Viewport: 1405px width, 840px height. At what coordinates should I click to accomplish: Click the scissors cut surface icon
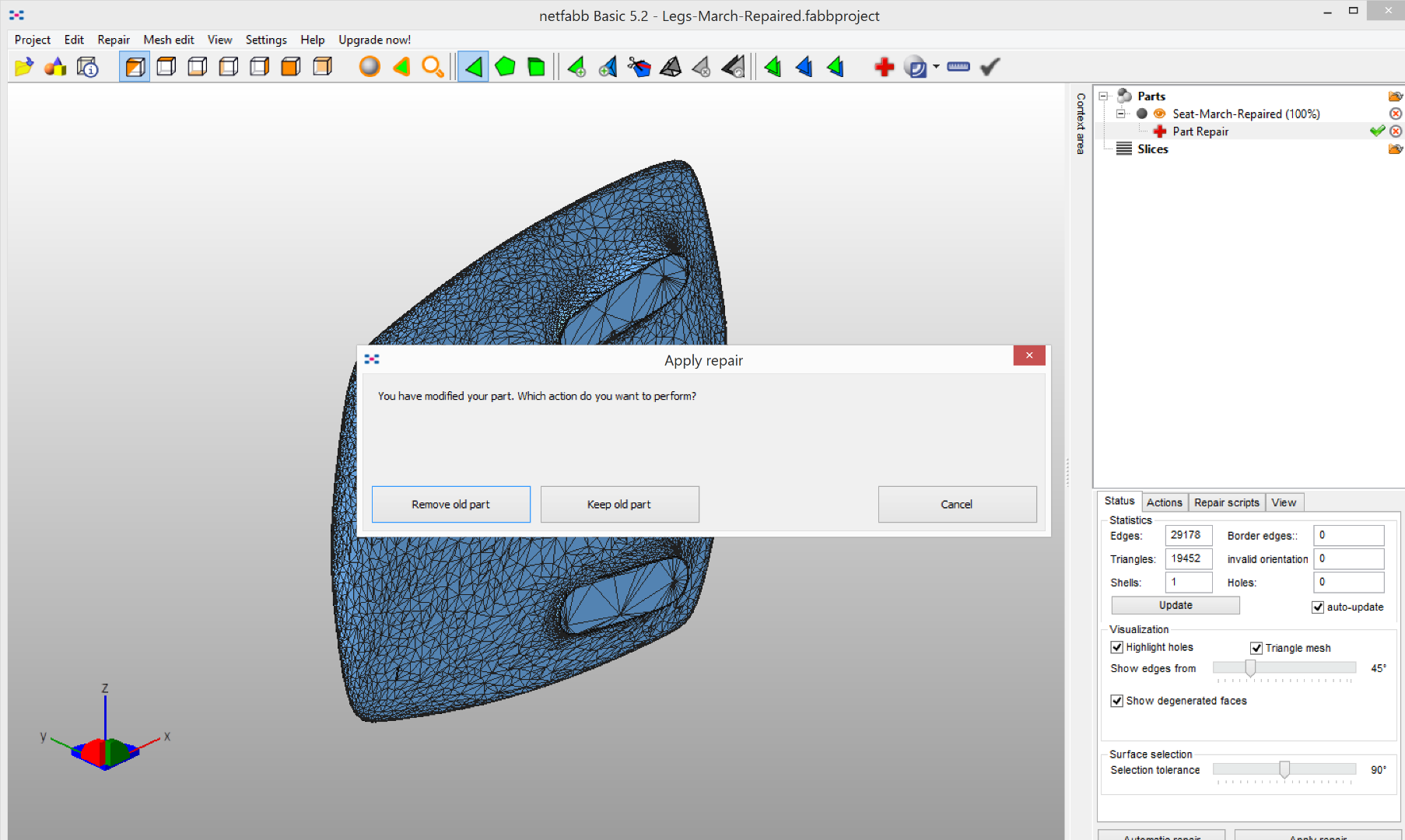click(x=639, y=67)
